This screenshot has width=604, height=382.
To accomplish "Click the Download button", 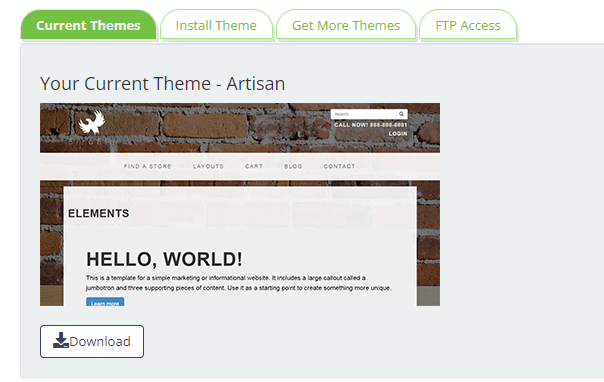I will [92, 341].
